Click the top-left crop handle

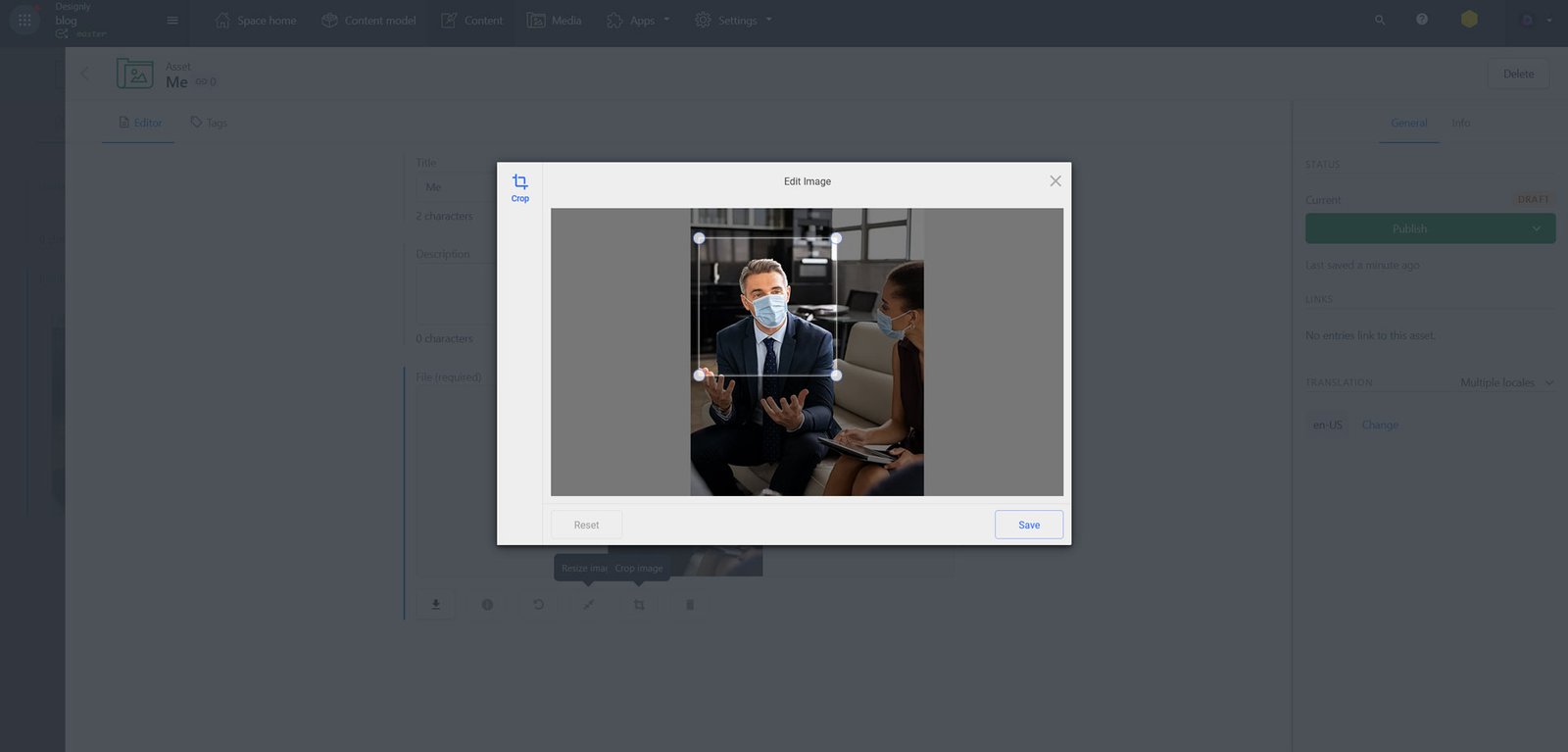[x=699, y=238]
